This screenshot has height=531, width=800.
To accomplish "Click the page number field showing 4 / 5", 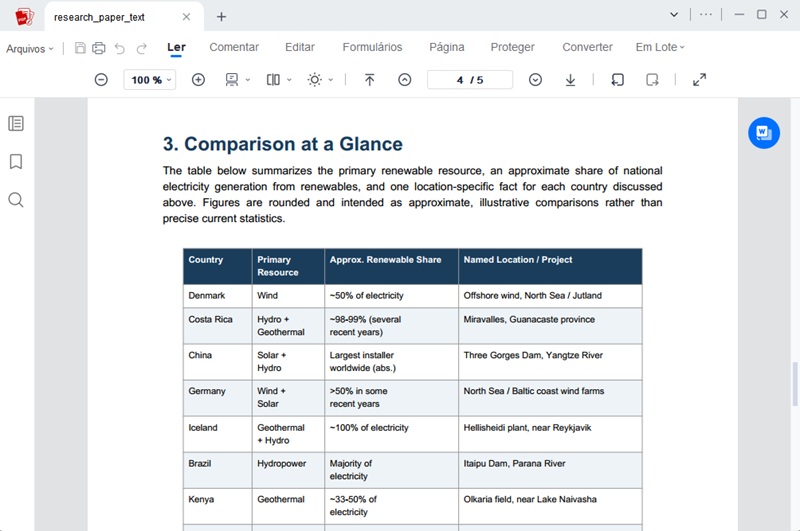I will point(470,80).
